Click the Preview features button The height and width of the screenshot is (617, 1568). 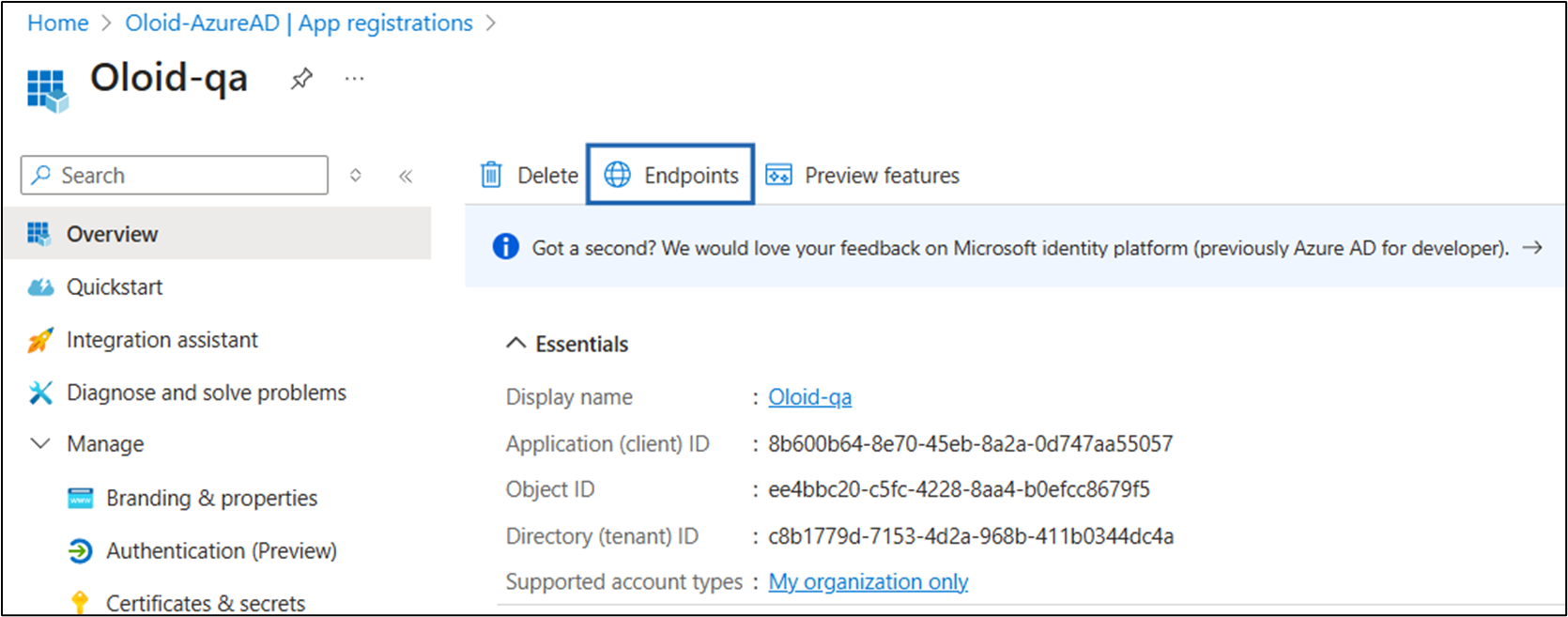click(863, 175)
